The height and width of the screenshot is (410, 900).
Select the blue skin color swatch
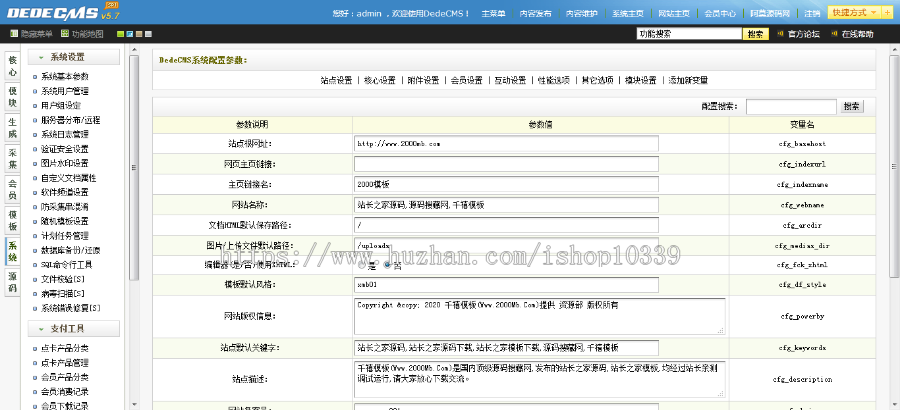click(130, 34)
